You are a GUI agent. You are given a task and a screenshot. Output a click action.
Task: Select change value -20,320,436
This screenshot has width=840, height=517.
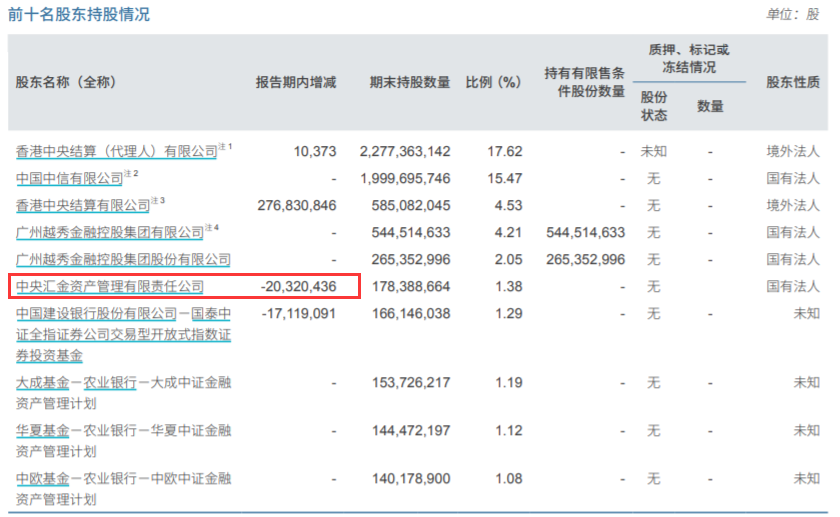pos(298,287)
